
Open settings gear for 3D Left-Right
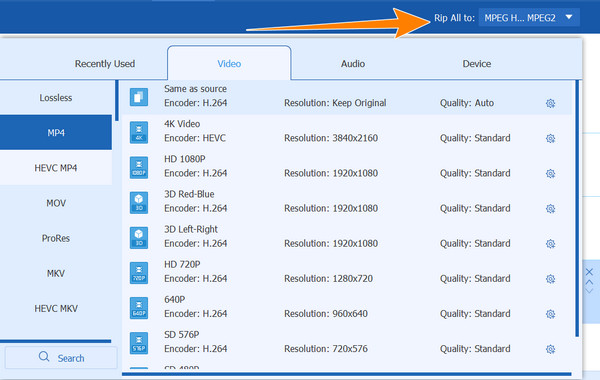(550, 244)
